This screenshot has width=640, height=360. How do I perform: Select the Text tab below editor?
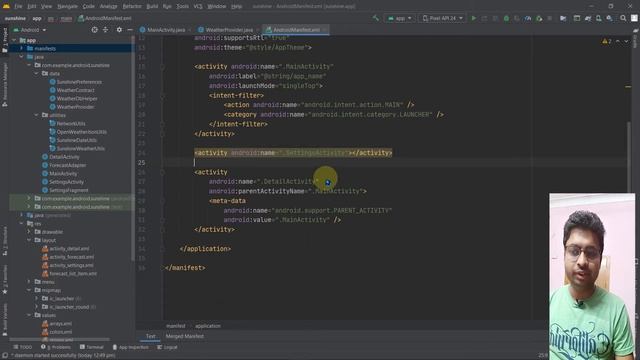click(151, 336)
